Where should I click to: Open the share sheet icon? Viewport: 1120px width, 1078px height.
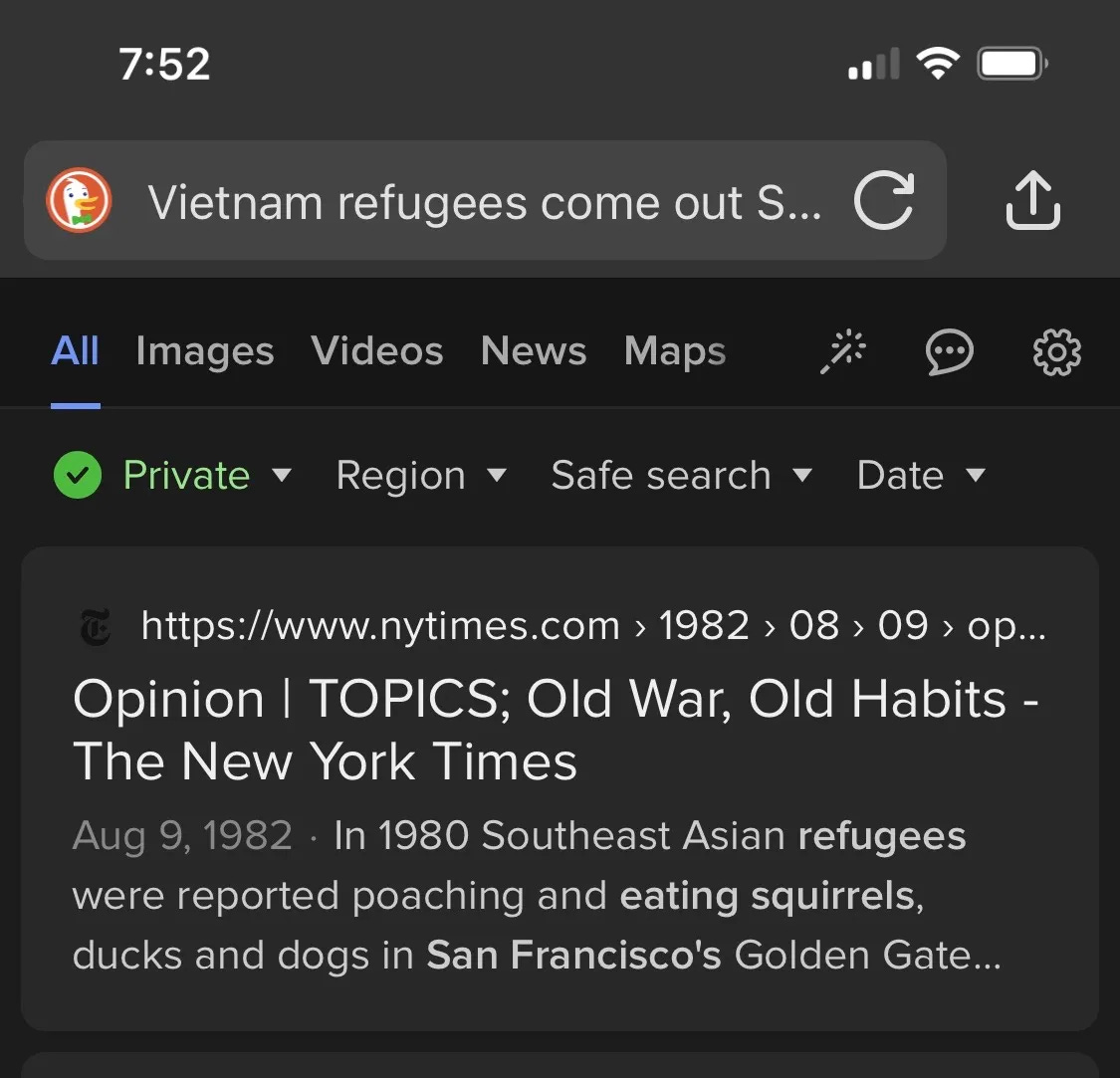[1032, 200]
